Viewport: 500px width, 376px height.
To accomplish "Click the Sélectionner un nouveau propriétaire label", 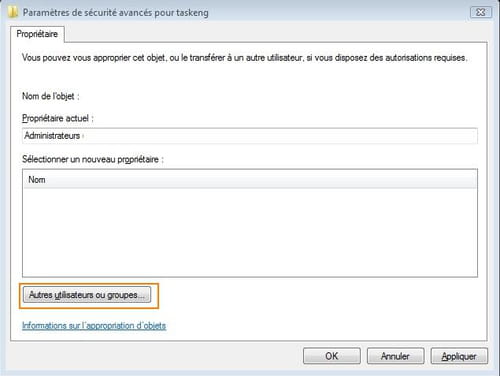I will coord(93,159).
